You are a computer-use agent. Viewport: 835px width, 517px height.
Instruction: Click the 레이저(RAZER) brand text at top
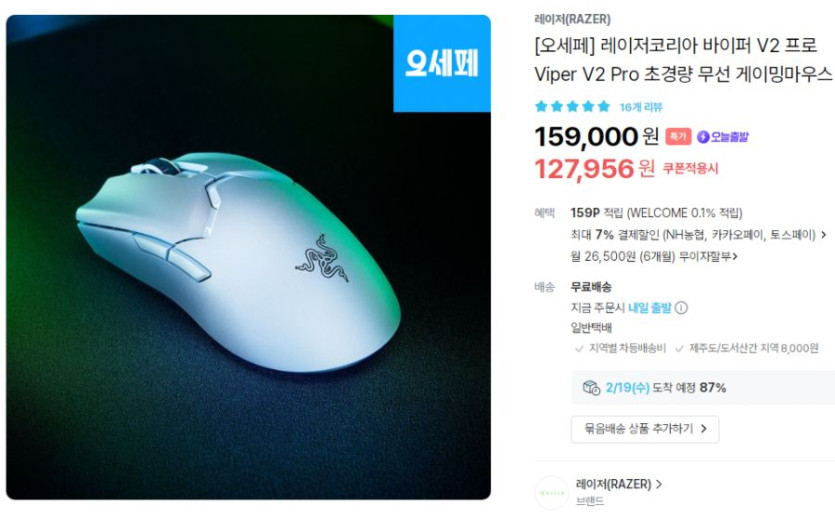[572, 19]
